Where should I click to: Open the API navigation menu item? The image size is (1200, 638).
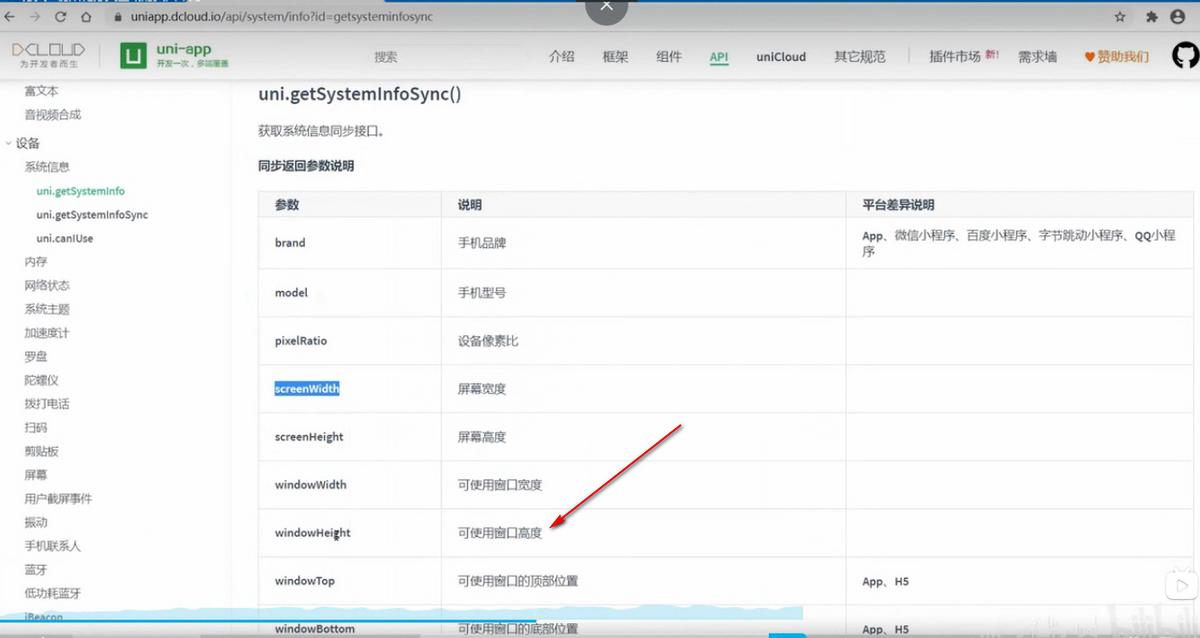718,57
